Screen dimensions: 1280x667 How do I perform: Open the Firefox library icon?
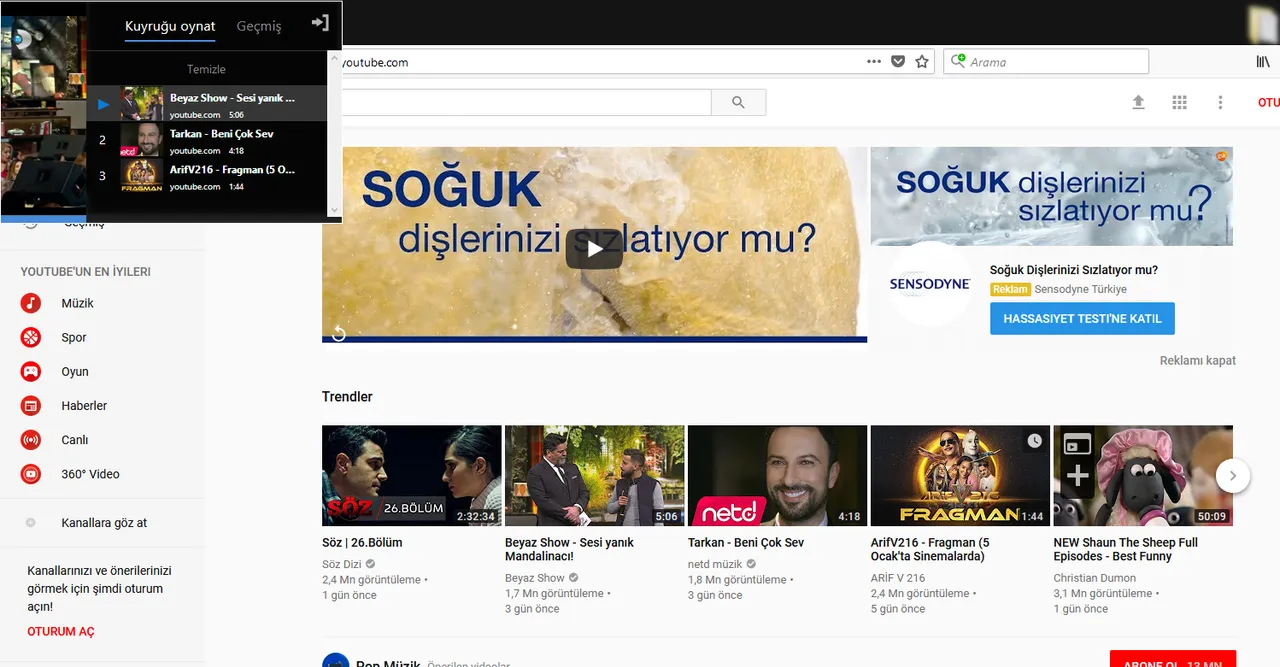pos(1263,62)
